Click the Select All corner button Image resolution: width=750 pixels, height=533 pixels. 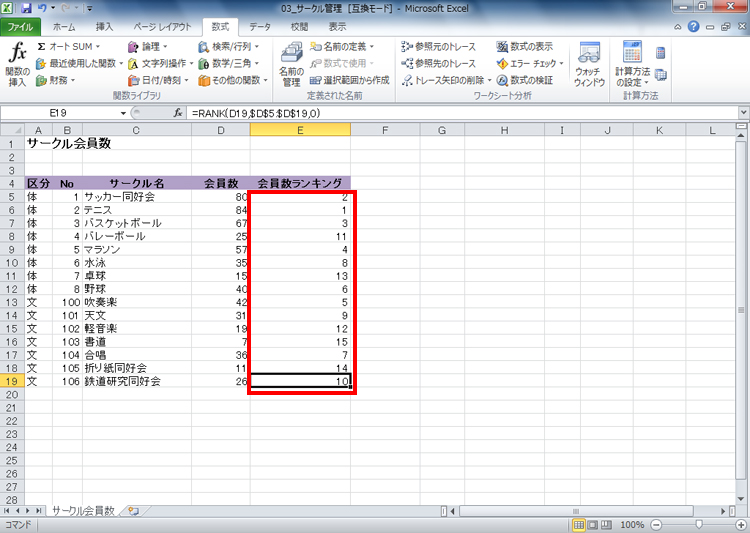click(x=12, y=130)
